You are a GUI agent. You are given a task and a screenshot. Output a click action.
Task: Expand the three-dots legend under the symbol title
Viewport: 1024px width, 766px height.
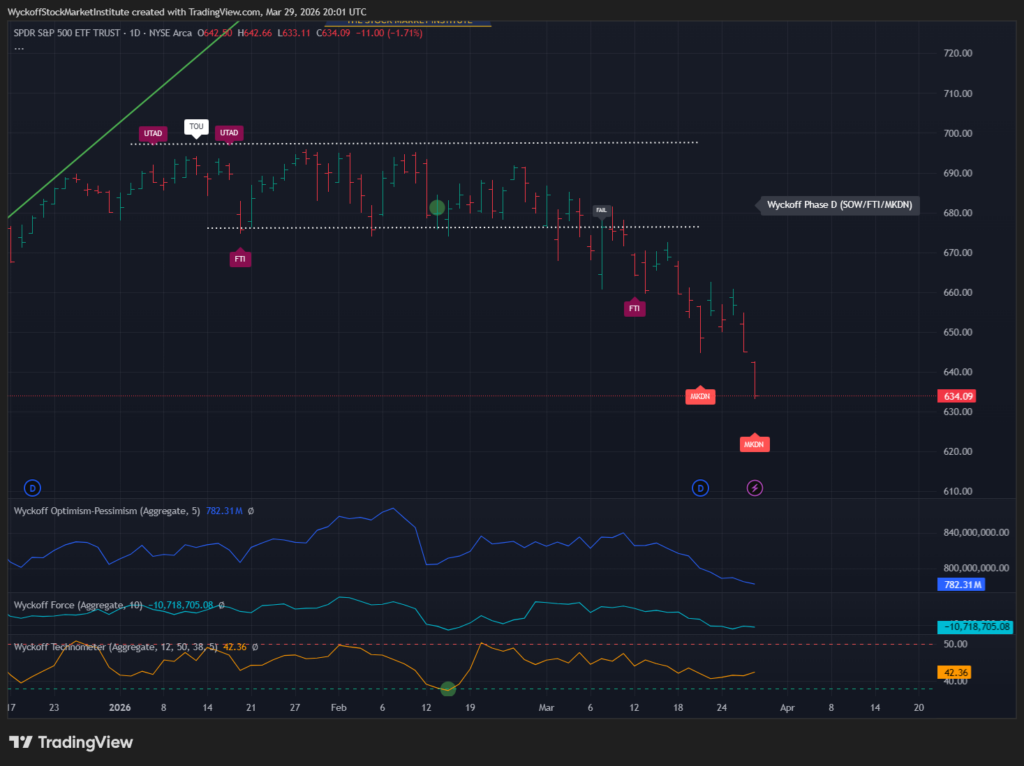(x=19, y=47)
